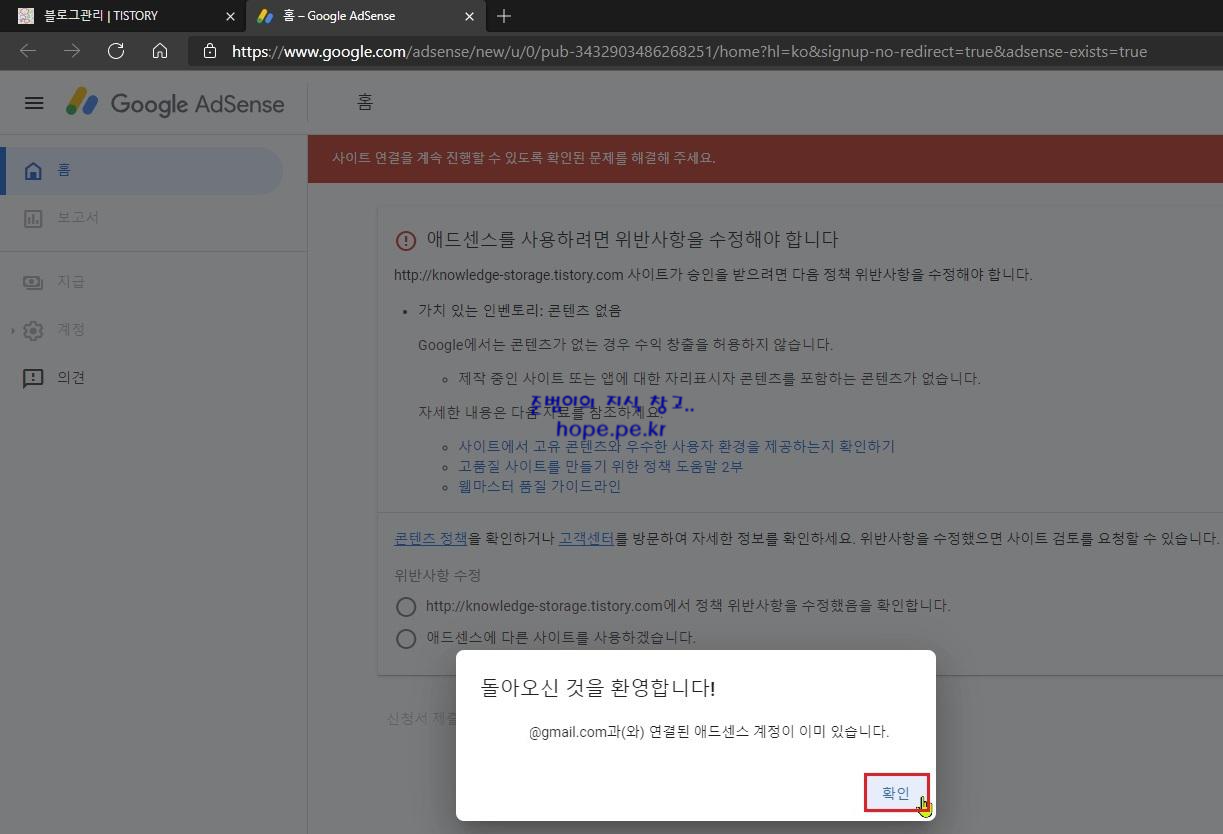Click the browser home button icon

[160, 51]
